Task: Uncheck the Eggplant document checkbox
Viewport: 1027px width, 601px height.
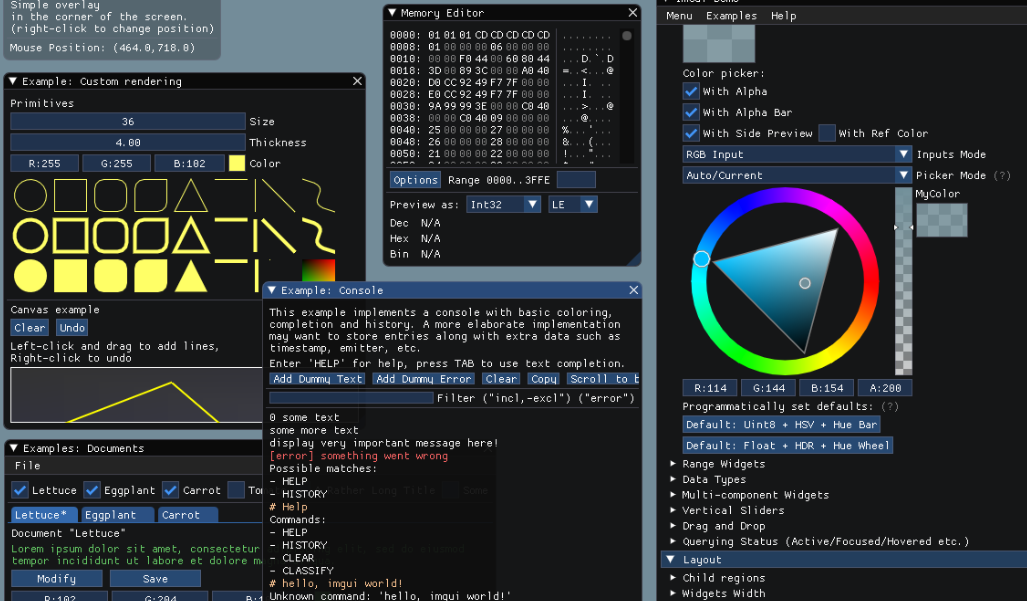Action: 92,490
